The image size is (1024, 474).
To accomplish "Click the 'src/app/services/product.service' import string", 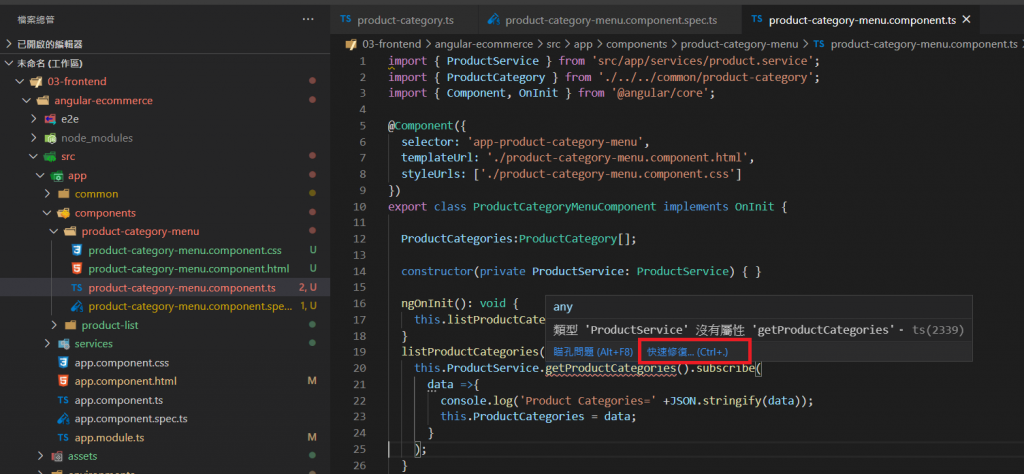I will pyautogui.click(x=703, y=61).
